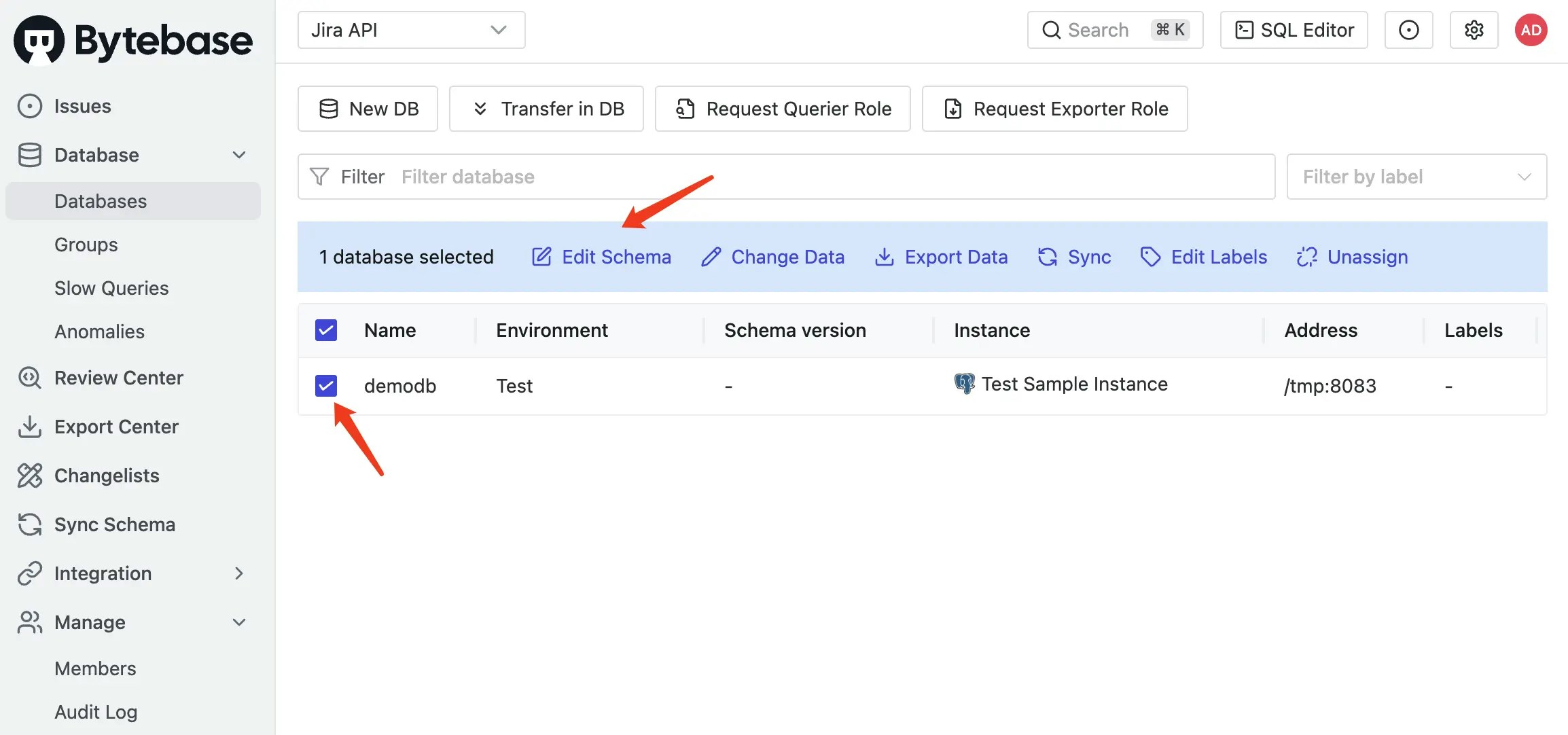Open the Jira API project dropdown
This screenshot has width=1568, height=735.
click(x=411, y=30)
